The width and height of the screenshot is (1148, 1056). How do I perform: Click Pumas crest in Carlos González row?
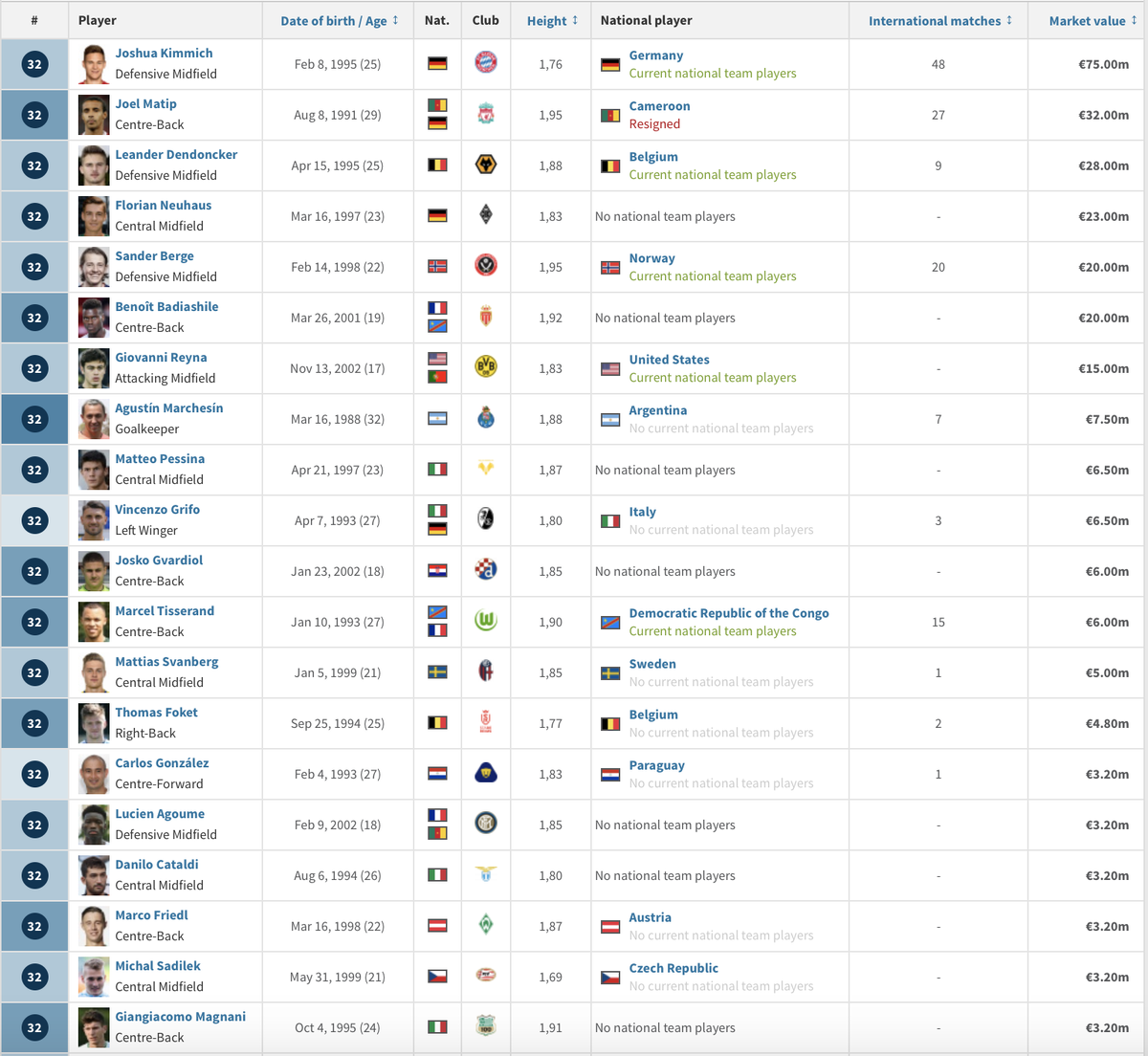tap(486, 773)
